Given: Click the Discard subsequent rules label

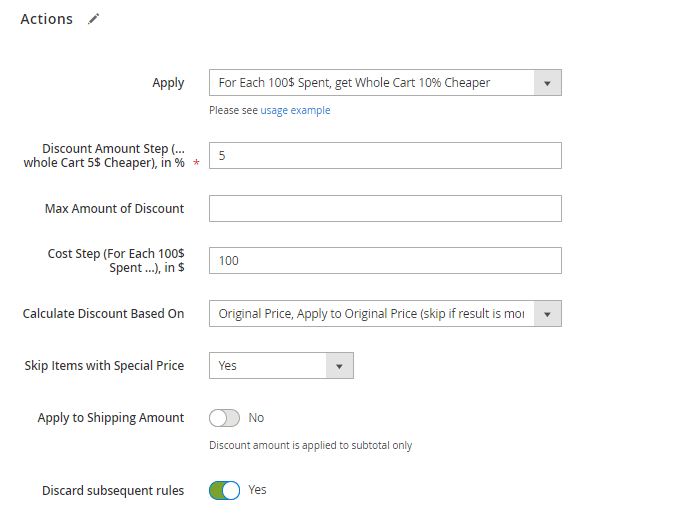Looking at the screenshot, I should [x=113, y=490].
